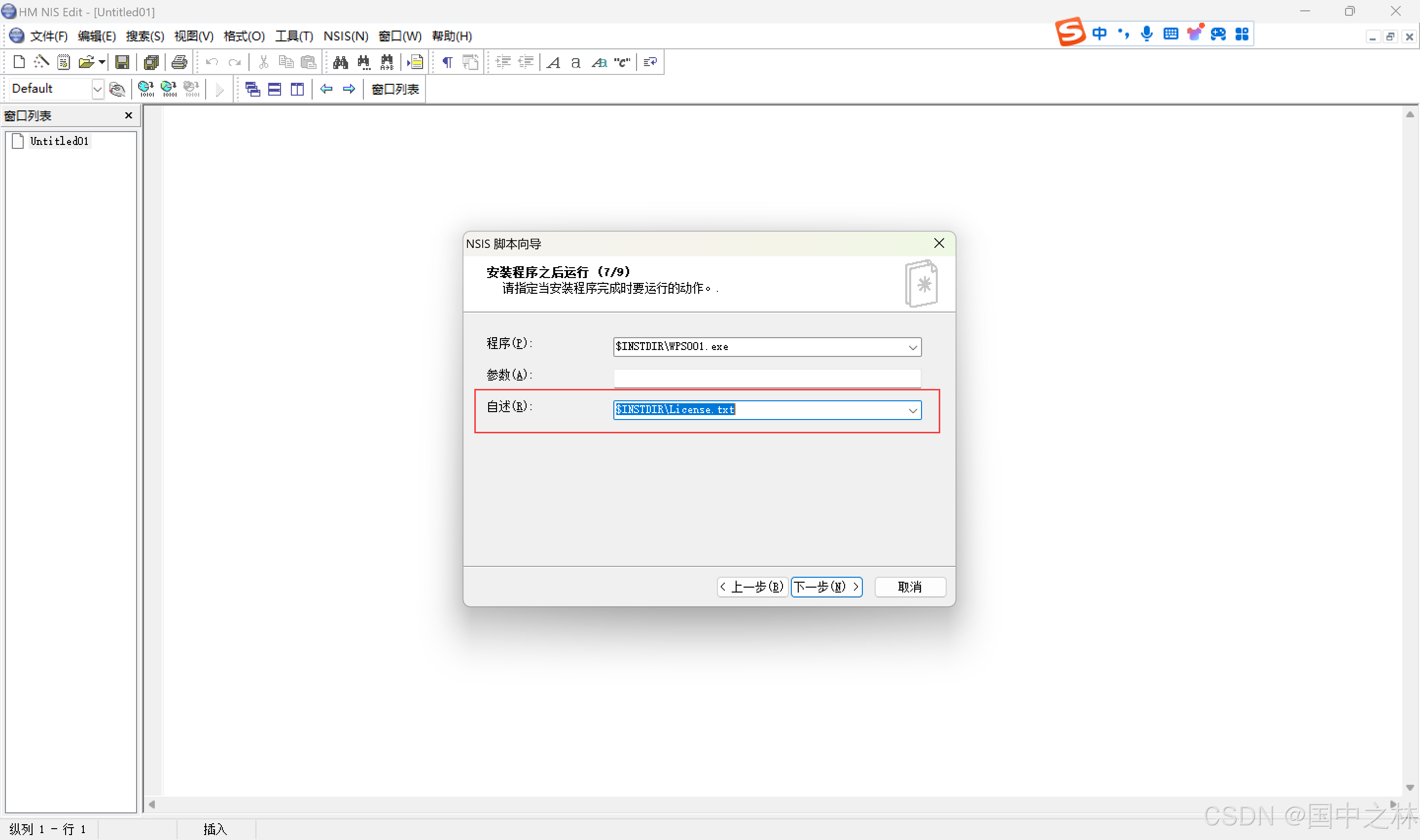The height and width of the screenshot is (840, 1420).
Task: Toggle special characters pilcrow icon
Action: click(x=447, y=62)
